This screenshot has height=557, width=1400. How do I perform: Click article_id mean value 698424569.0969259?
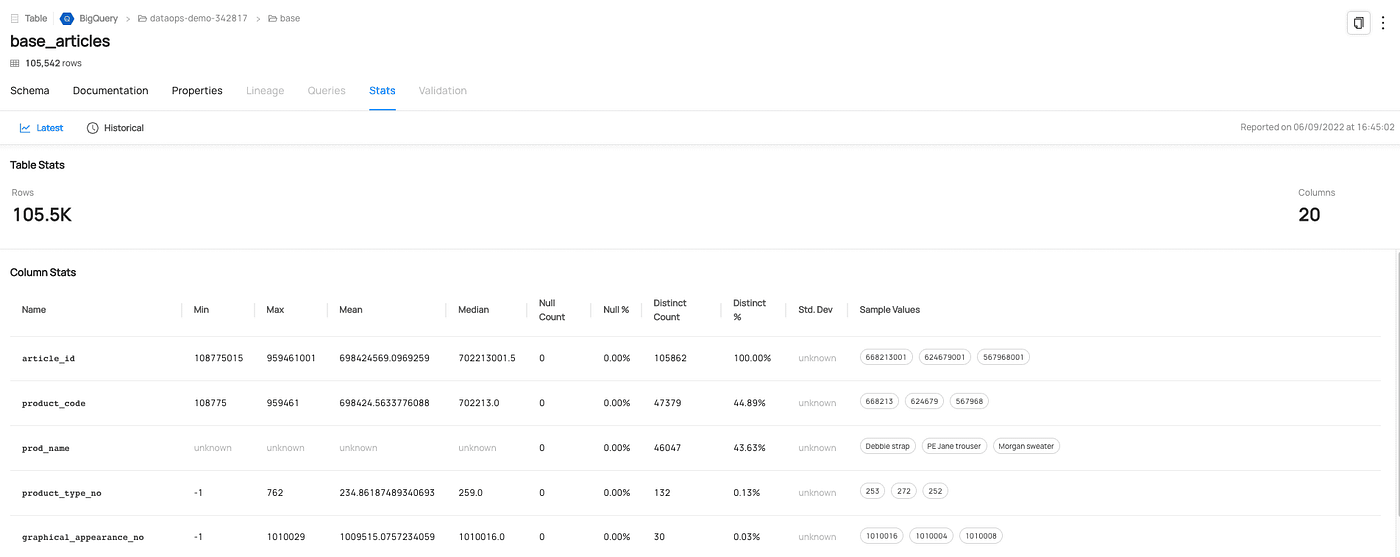(384, 358)
